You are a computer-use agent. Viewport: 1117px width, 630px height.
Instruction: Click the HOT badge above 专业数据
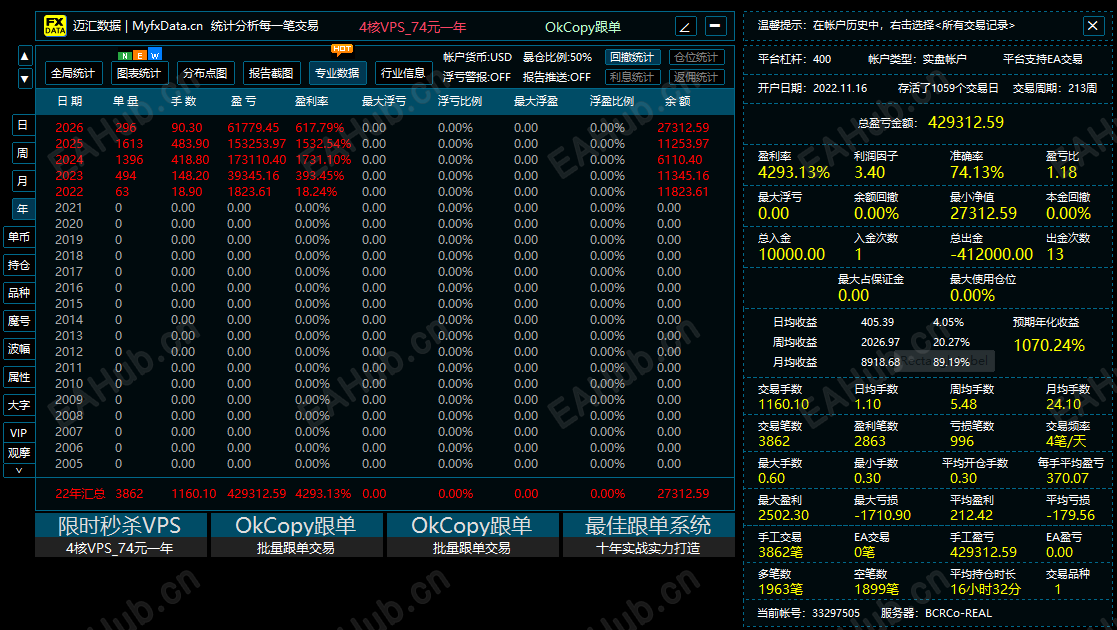pos(342,49)
